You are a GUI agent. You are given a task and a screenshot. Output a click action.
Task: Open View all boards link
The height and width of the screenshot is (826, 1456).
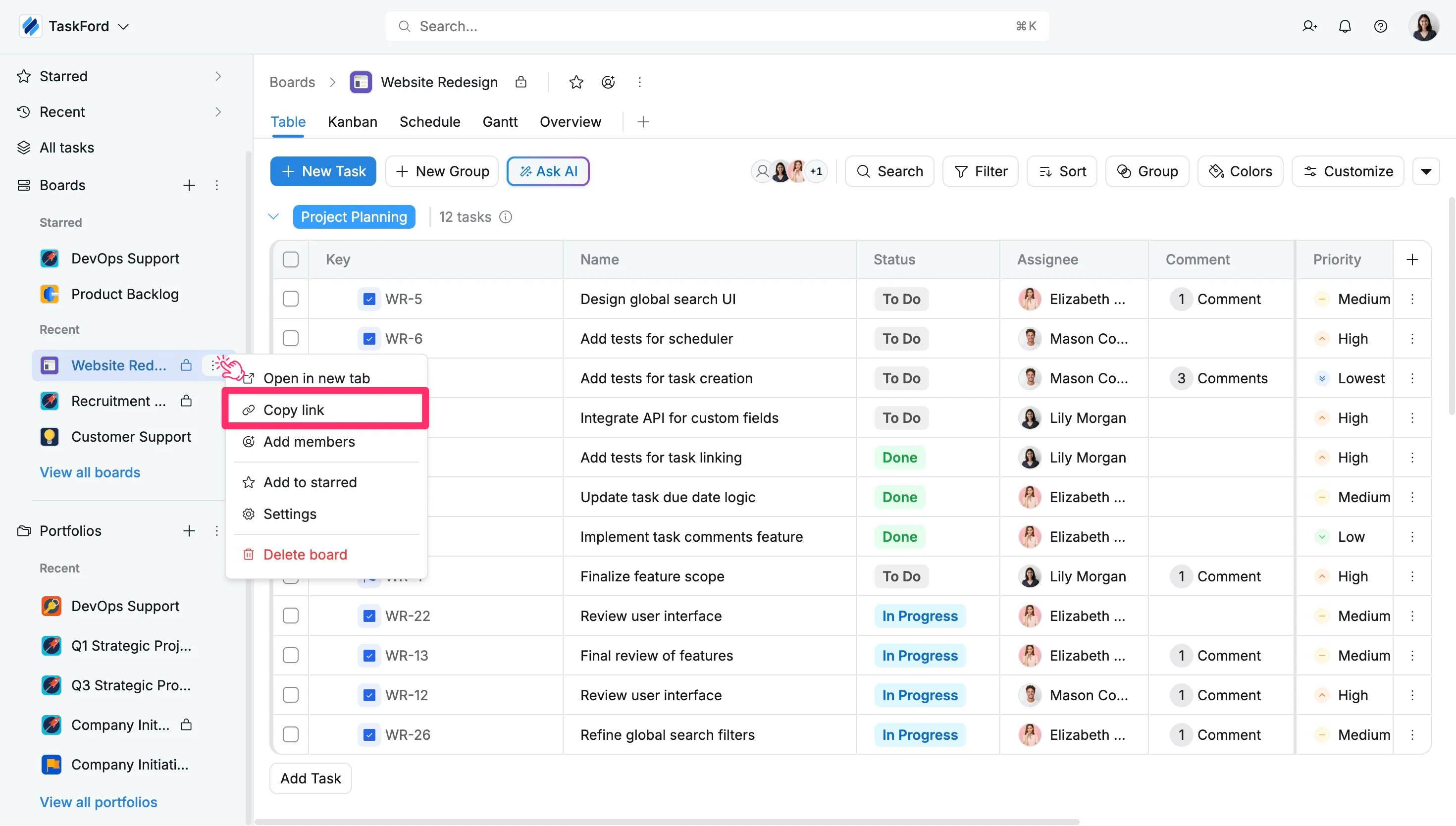(x=90, y=472)
